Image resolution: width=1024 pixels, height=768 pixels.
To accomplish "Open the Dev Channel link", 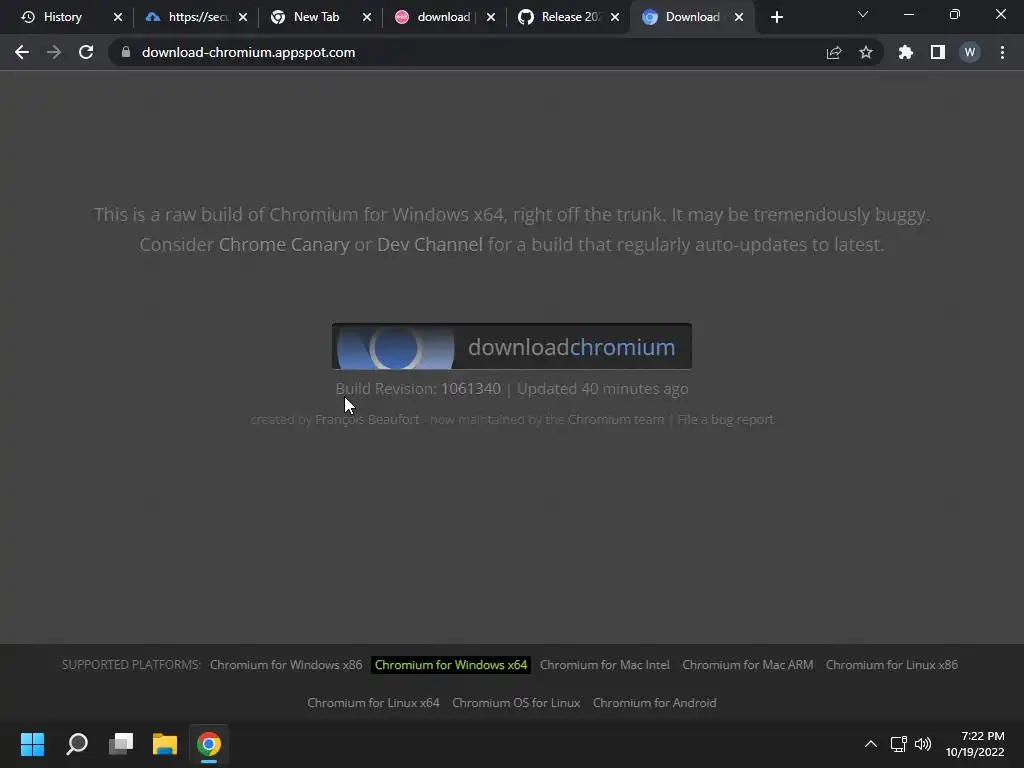I will (x=430, y=244).
